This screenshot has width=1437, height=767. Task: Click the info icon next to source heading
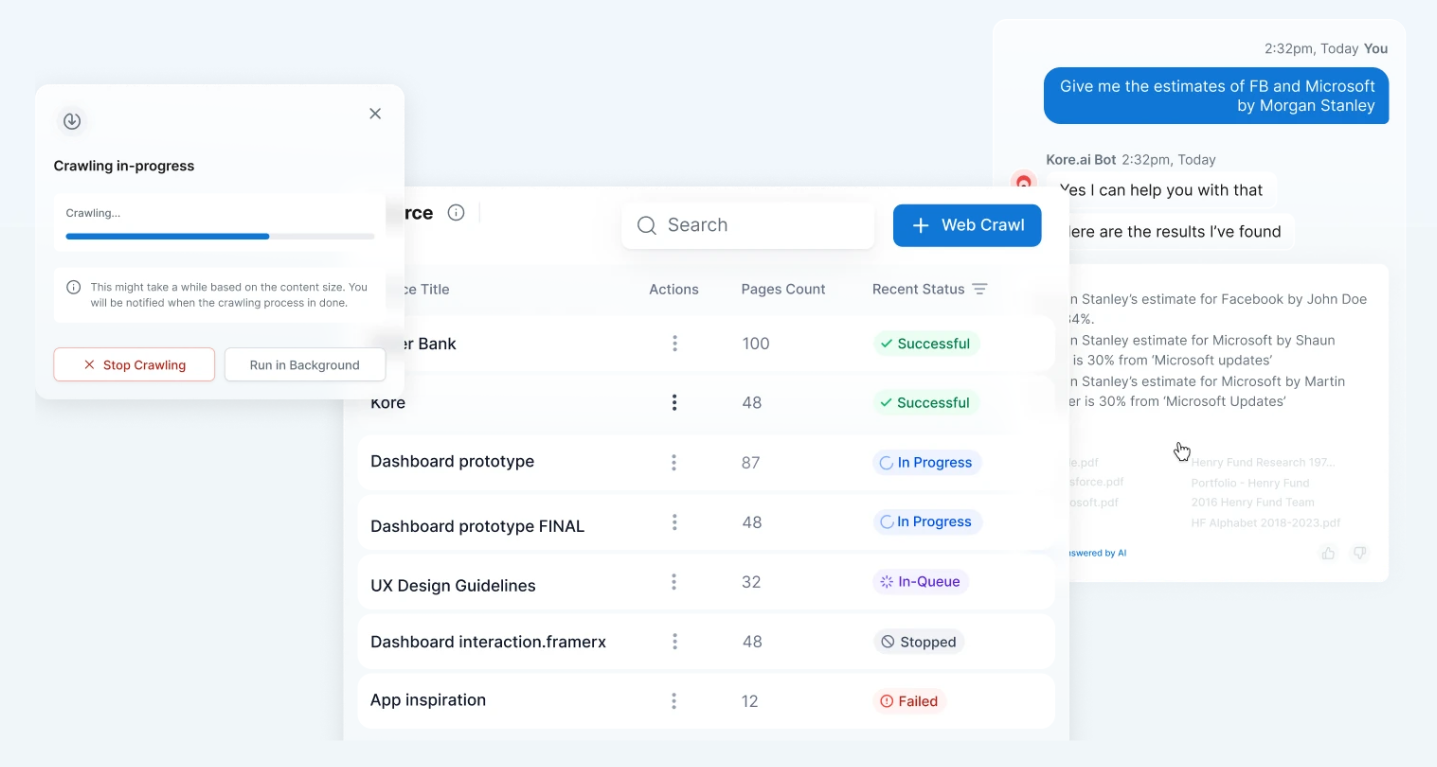pyautogui.click(x=456, y=212)
